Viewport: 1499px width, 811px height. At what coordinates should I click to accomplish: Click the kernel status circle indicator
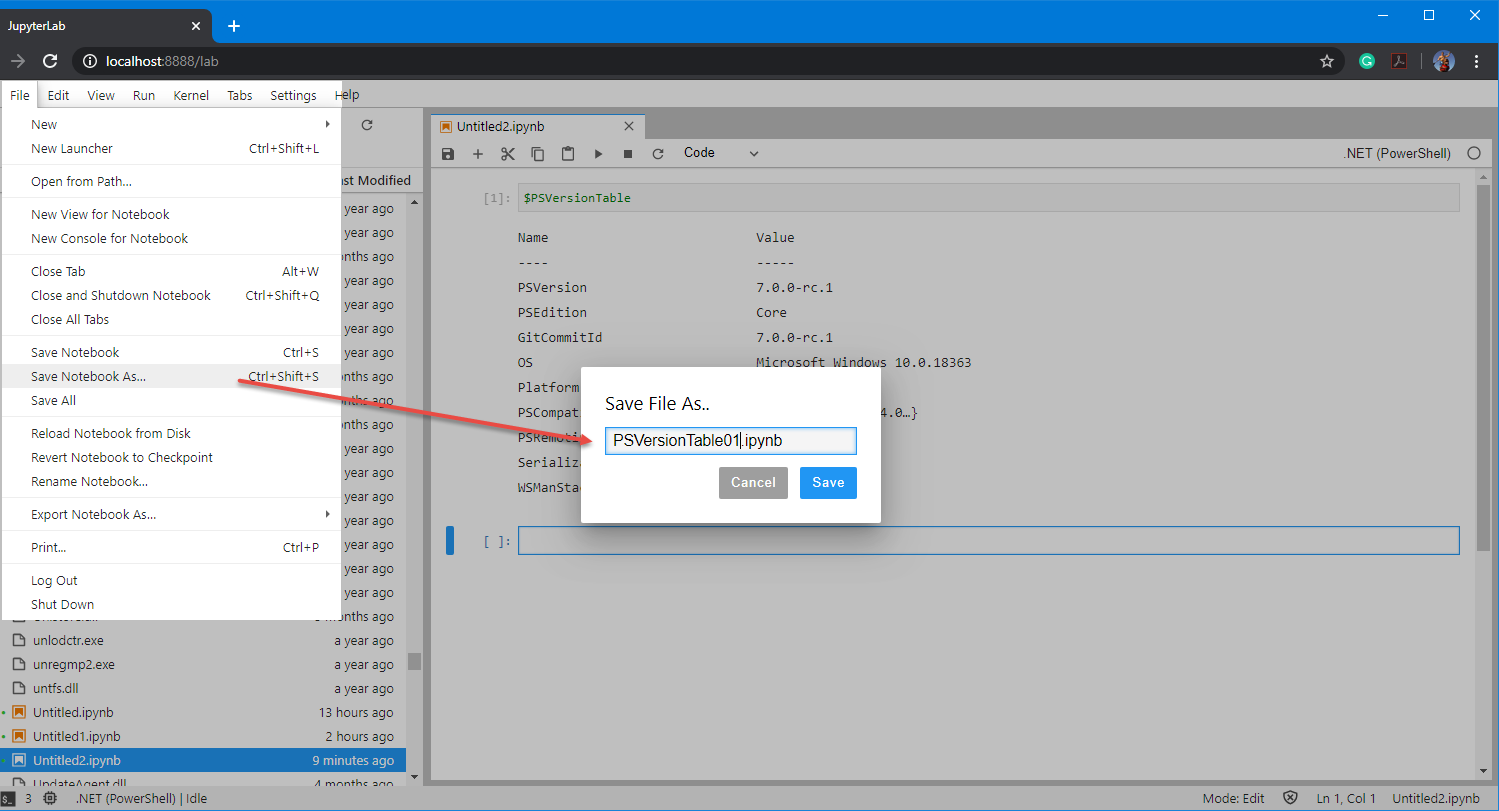pyautogui.click(x=1473, y=154)
